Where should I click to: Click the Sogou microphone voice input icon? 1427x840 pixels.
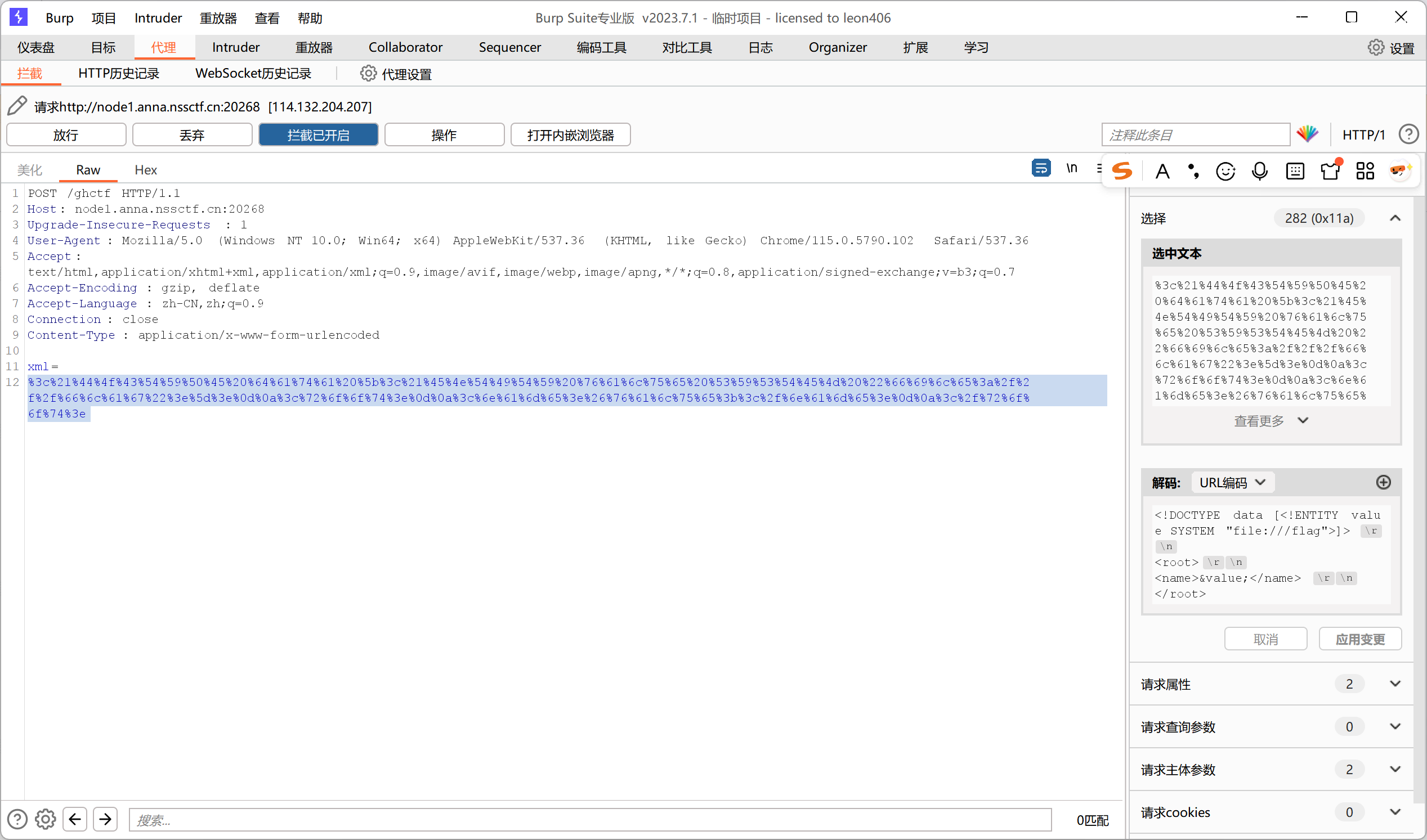click(1259, 170)
